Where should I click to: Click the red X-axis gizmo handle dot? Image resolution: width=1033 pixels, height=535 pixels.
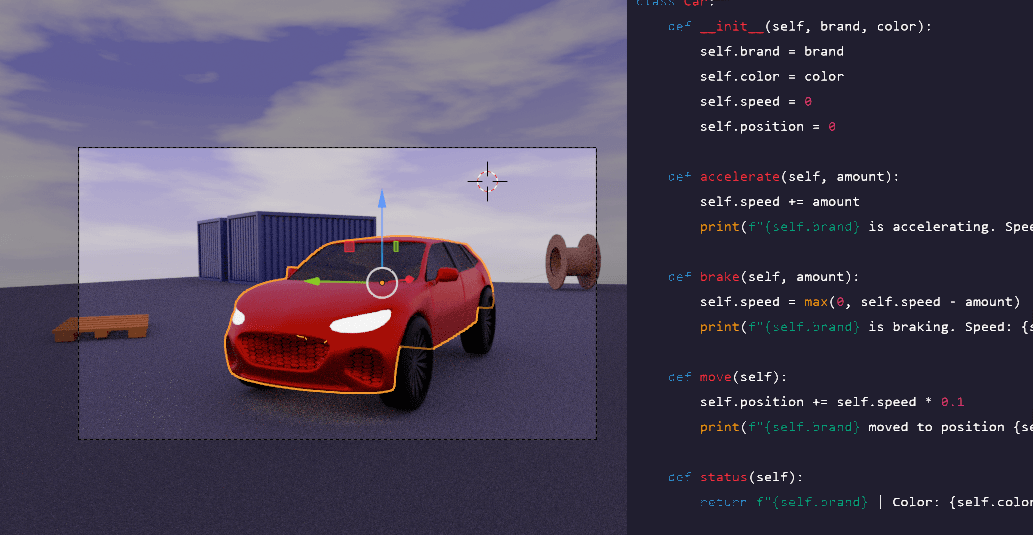click(409, 279)
